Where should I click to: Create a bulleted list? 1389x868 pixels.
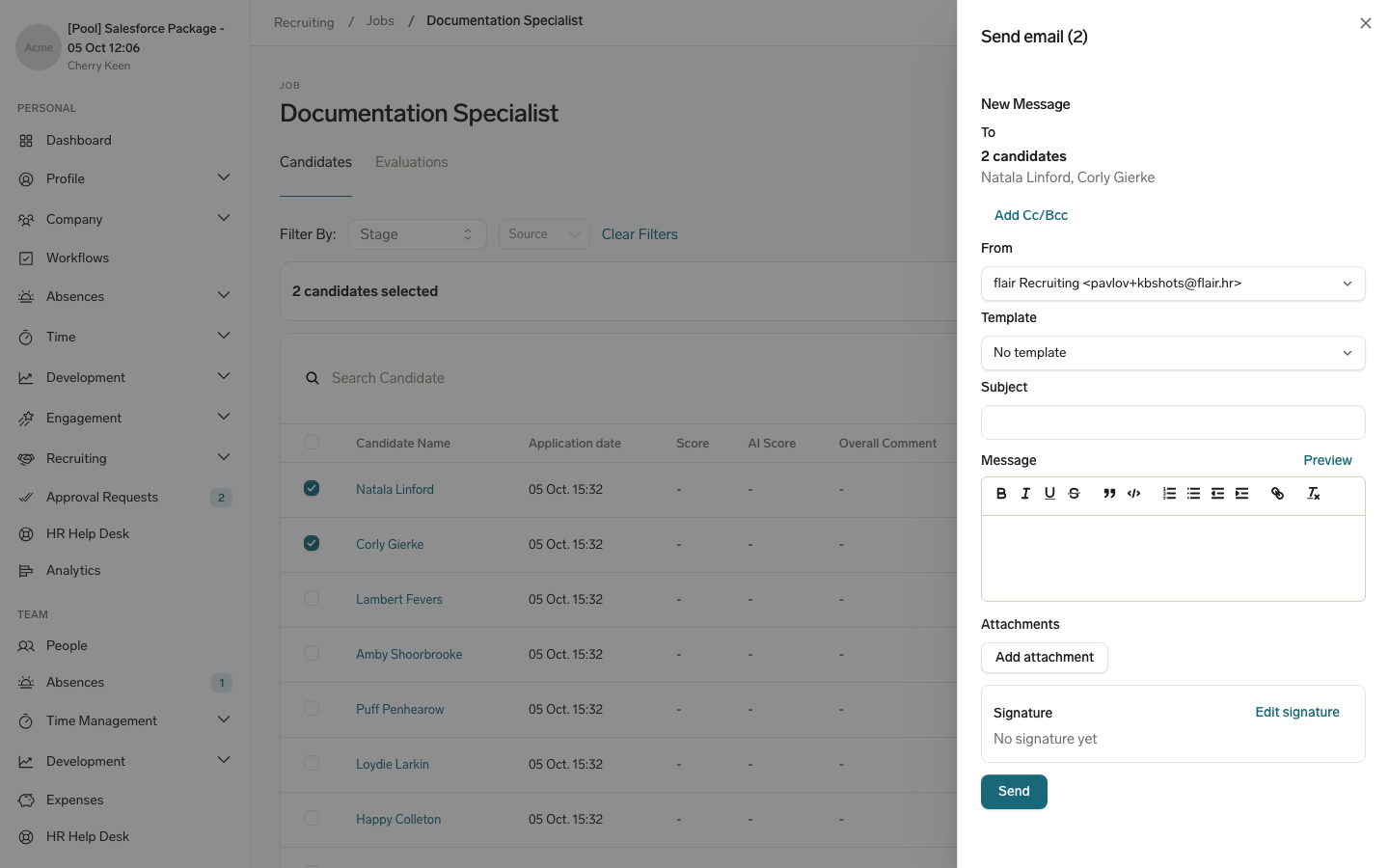pyautogui.click(x=1193, y=494)
